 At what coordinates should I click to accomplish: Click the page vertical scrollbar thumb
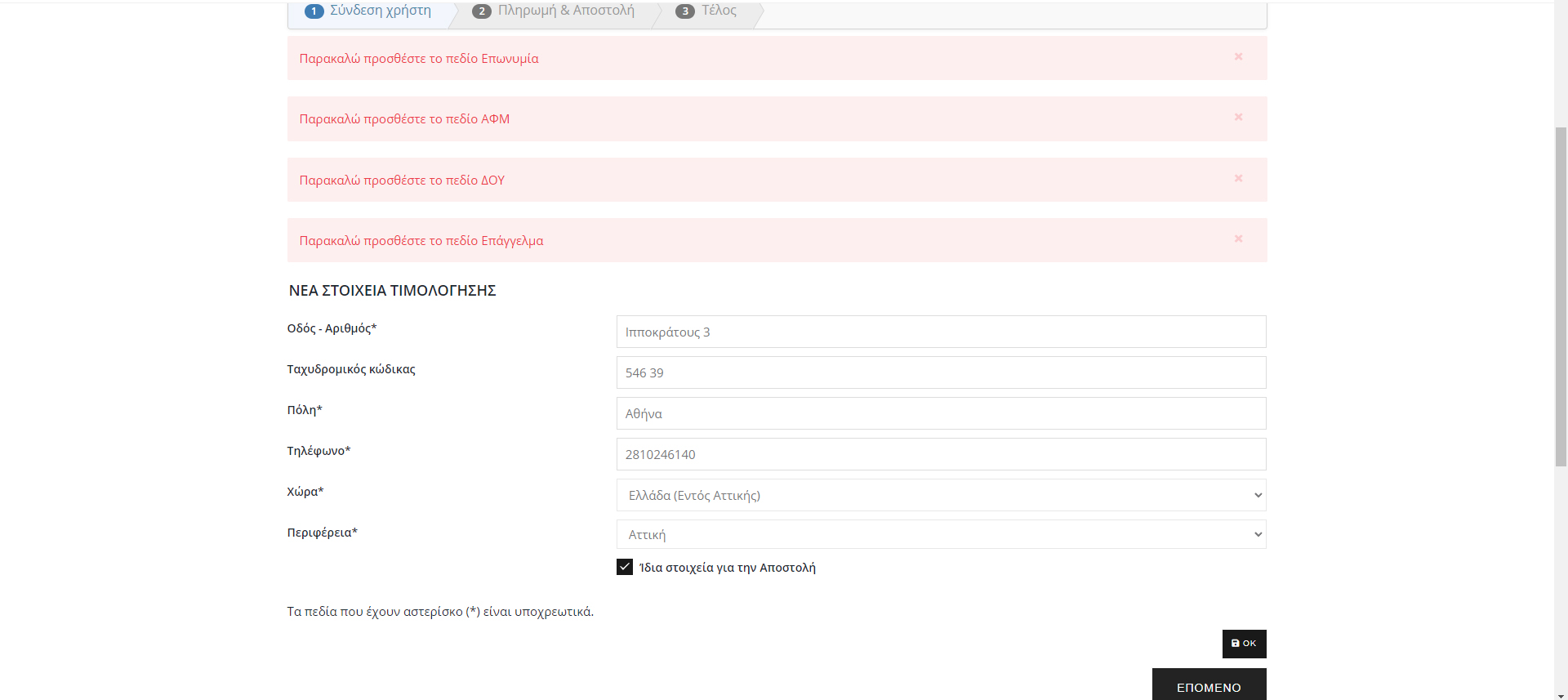1561,296
